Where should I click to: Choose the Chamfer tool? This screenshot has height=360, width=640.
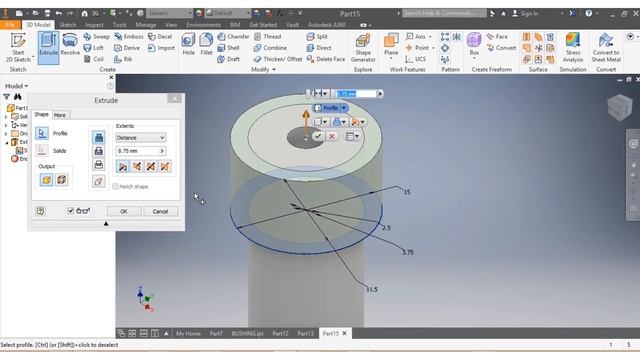tap(233, 37)
